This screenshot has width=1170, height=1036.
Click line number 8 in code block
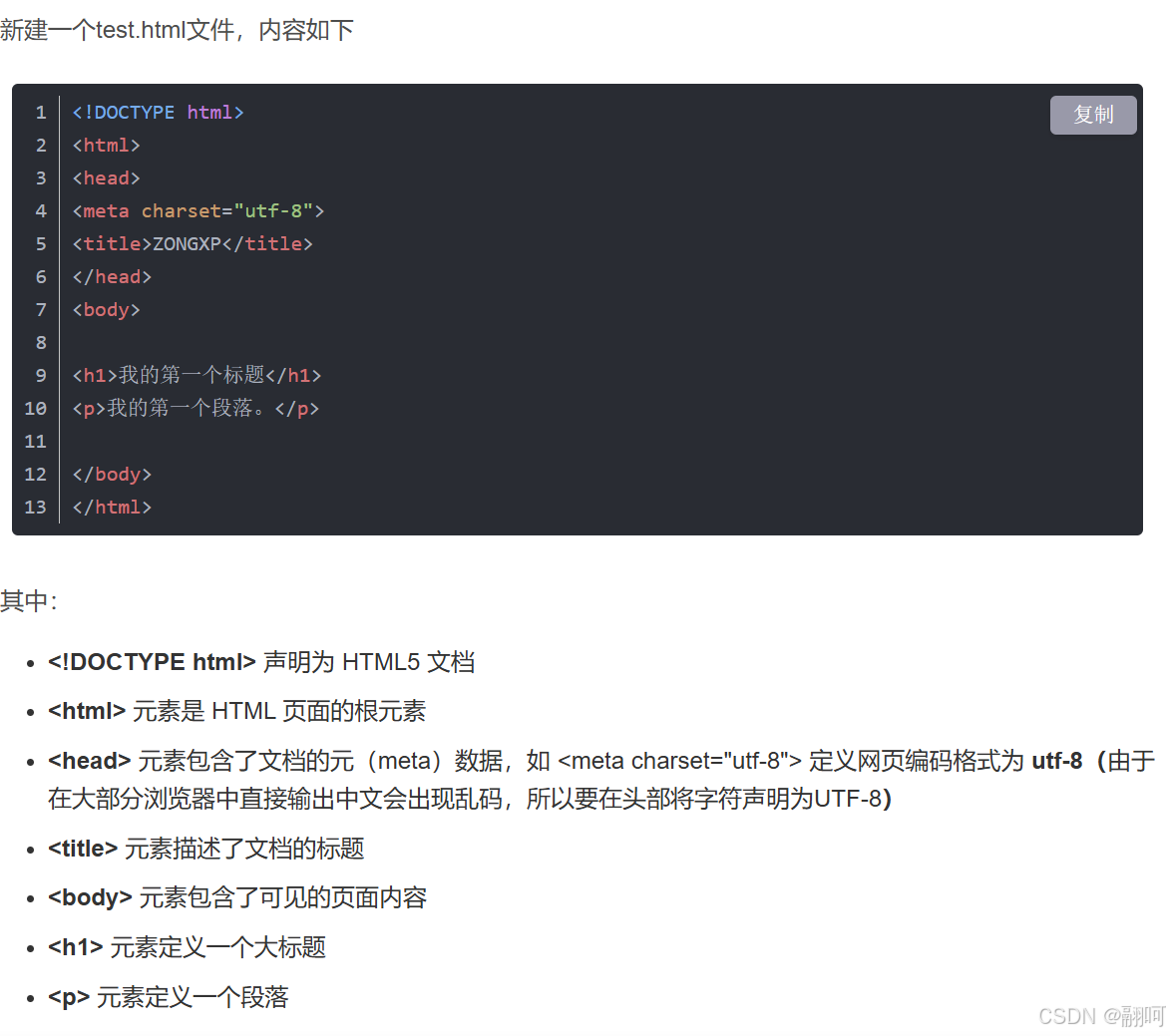(x=41, y=342)
